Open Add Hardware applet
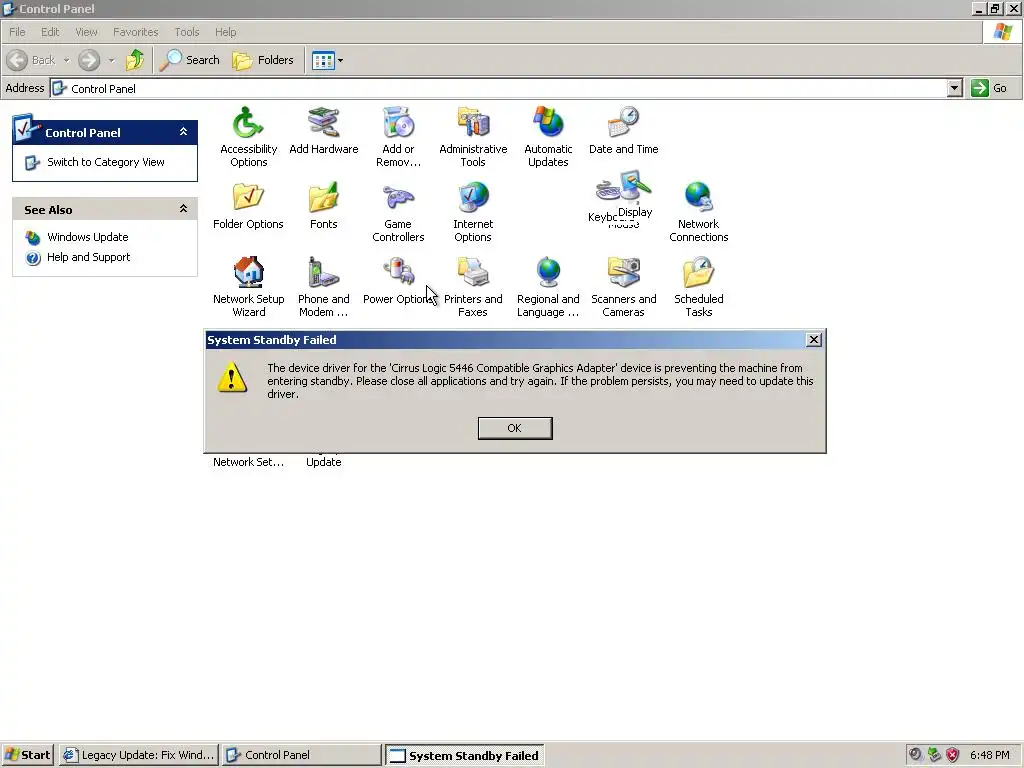Screen dimensions: 1024x768 point(323,131)
